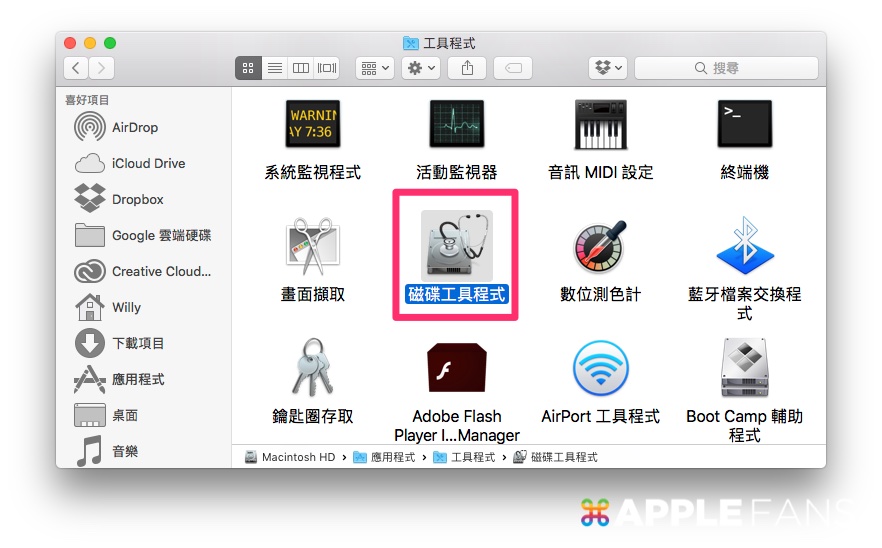Viewport: 882px width, 548px height.
Task: Open the item arrangement dropdown
Action: click(375, 68)
